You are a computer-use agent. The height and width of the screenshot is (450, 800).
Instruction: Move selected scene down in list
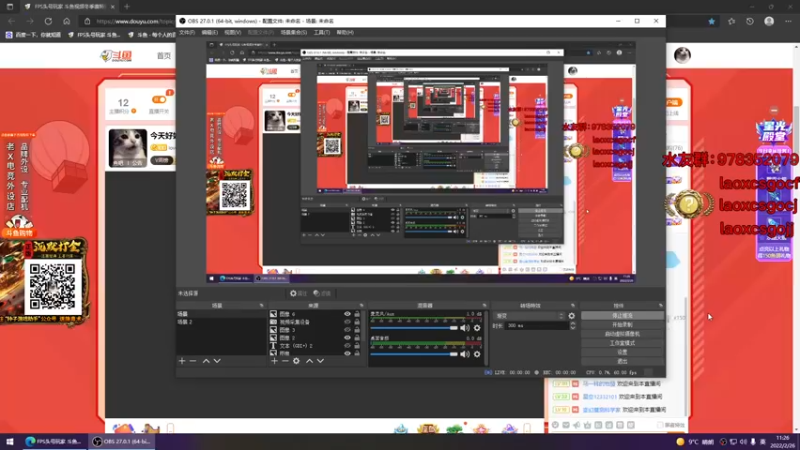coord(217,361)
